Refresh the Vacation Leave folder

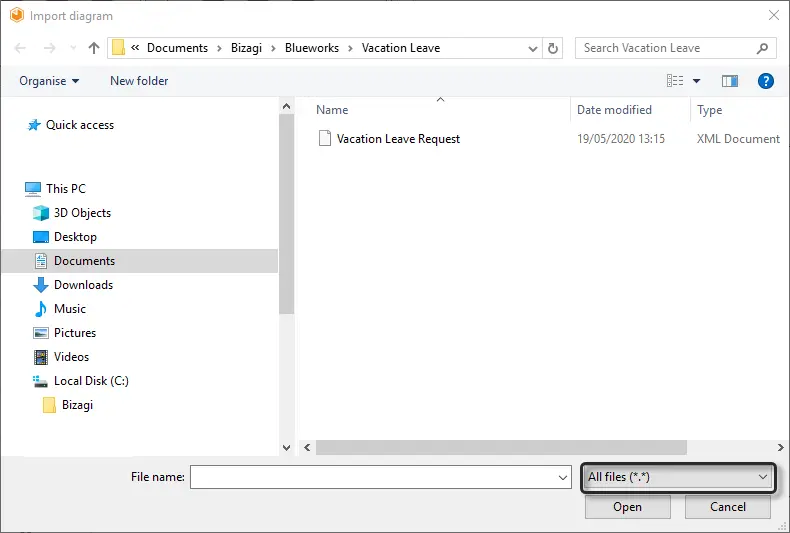[x=553, y=48]
